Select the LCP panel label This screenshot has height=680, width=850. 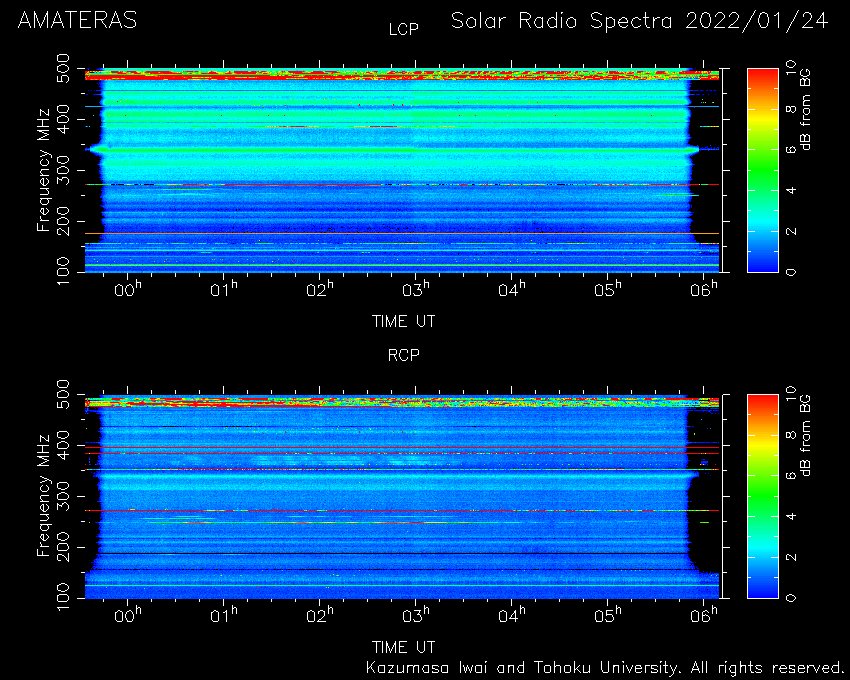point(403,29)
